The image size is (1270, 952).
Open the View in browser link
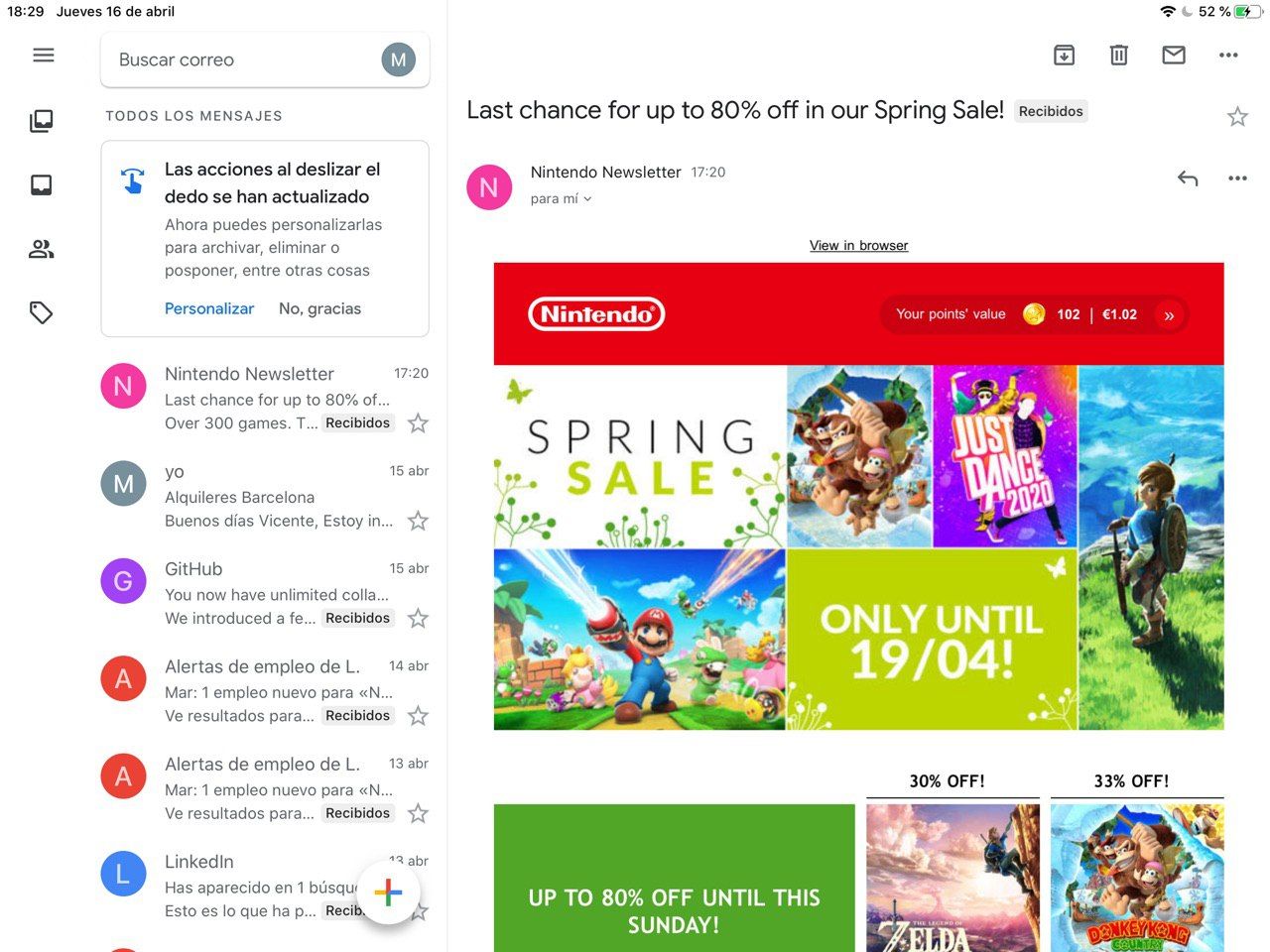coord(858,245)
